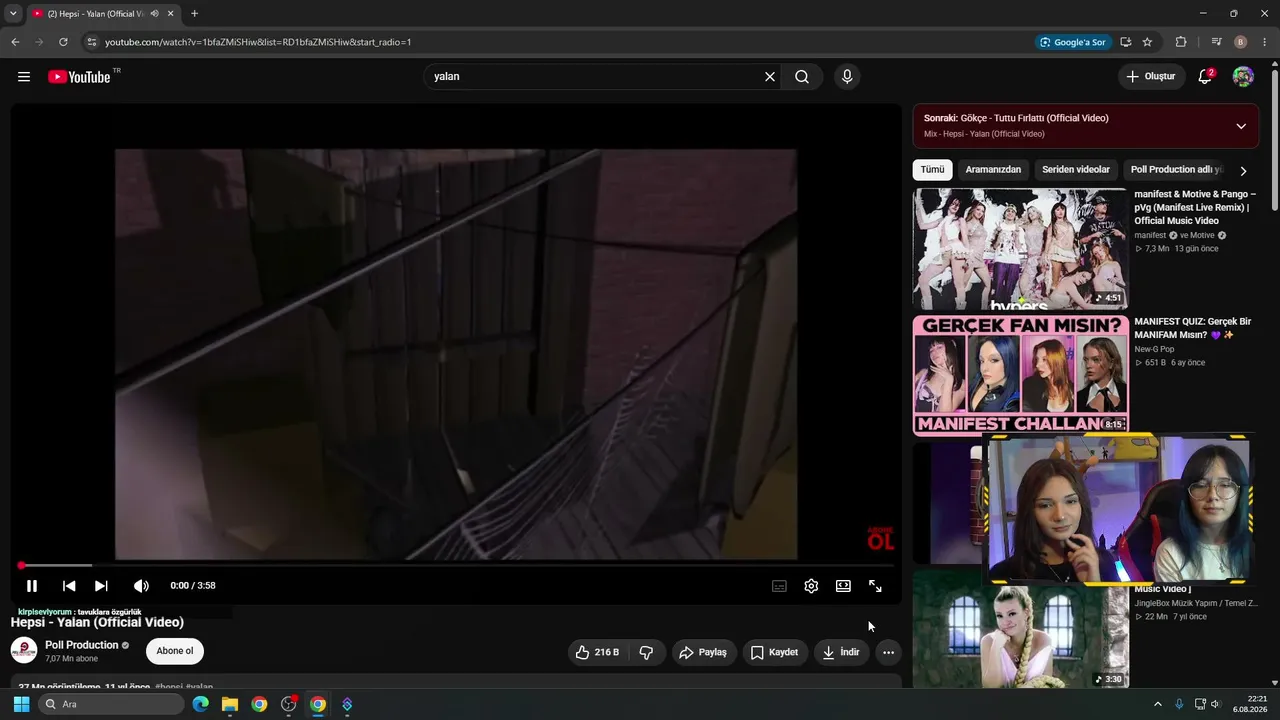
Task: Open the OBS Studio taskbar icon
Action: pos(289,704)
